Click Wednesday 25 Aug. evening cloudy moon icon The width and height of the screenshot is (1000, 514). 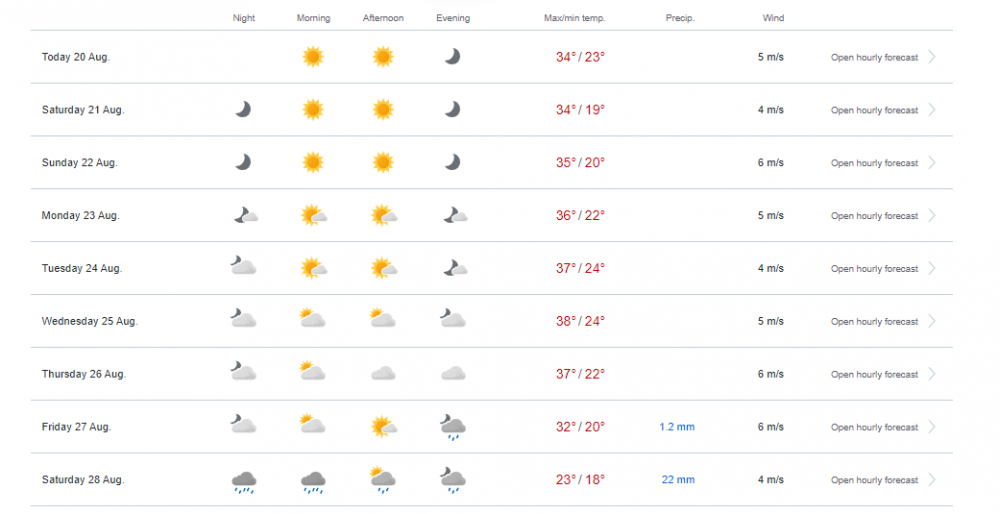click(x=453, y=320)
